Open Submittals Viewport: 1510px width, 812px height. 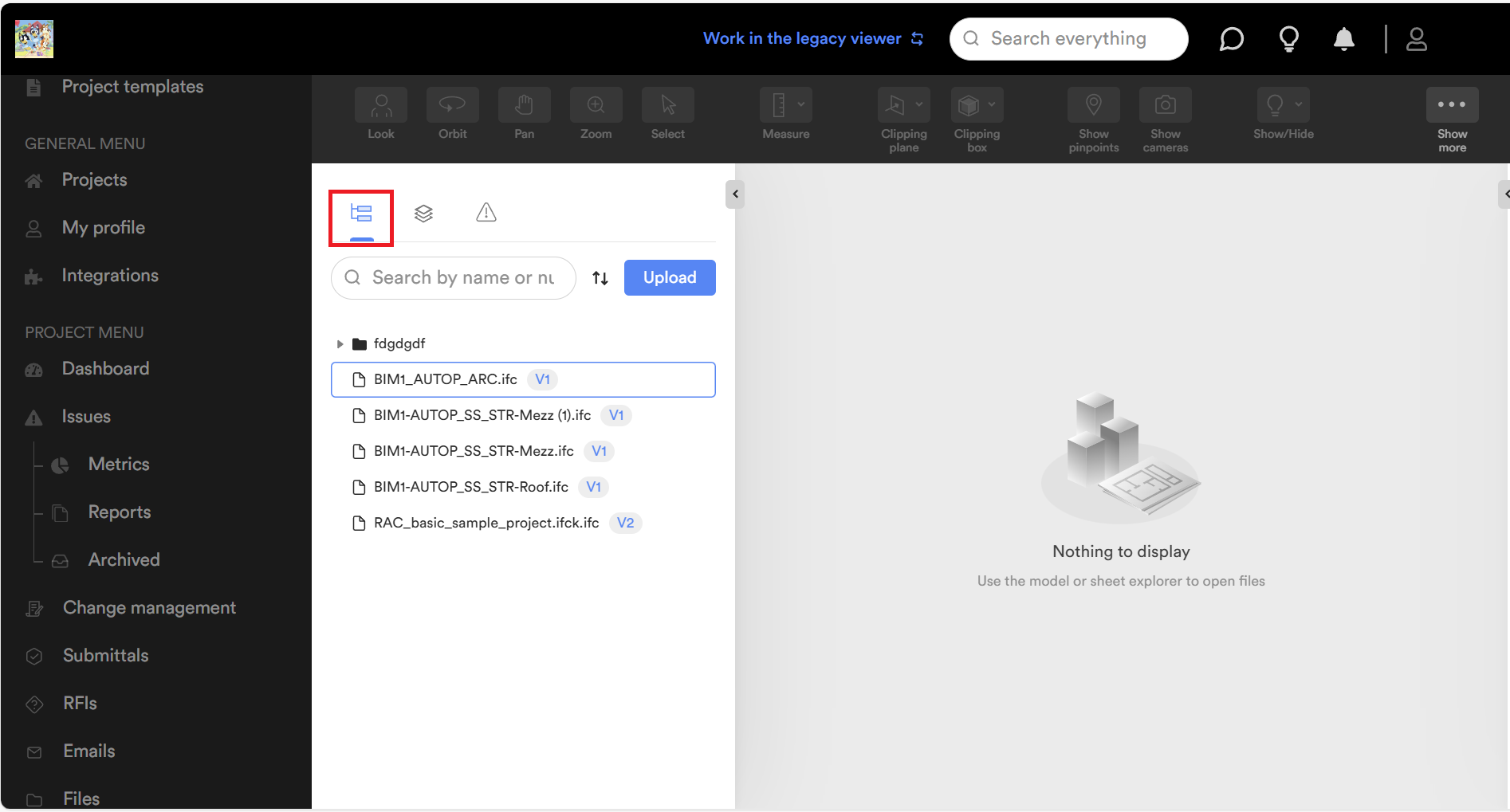coord(105,656)
